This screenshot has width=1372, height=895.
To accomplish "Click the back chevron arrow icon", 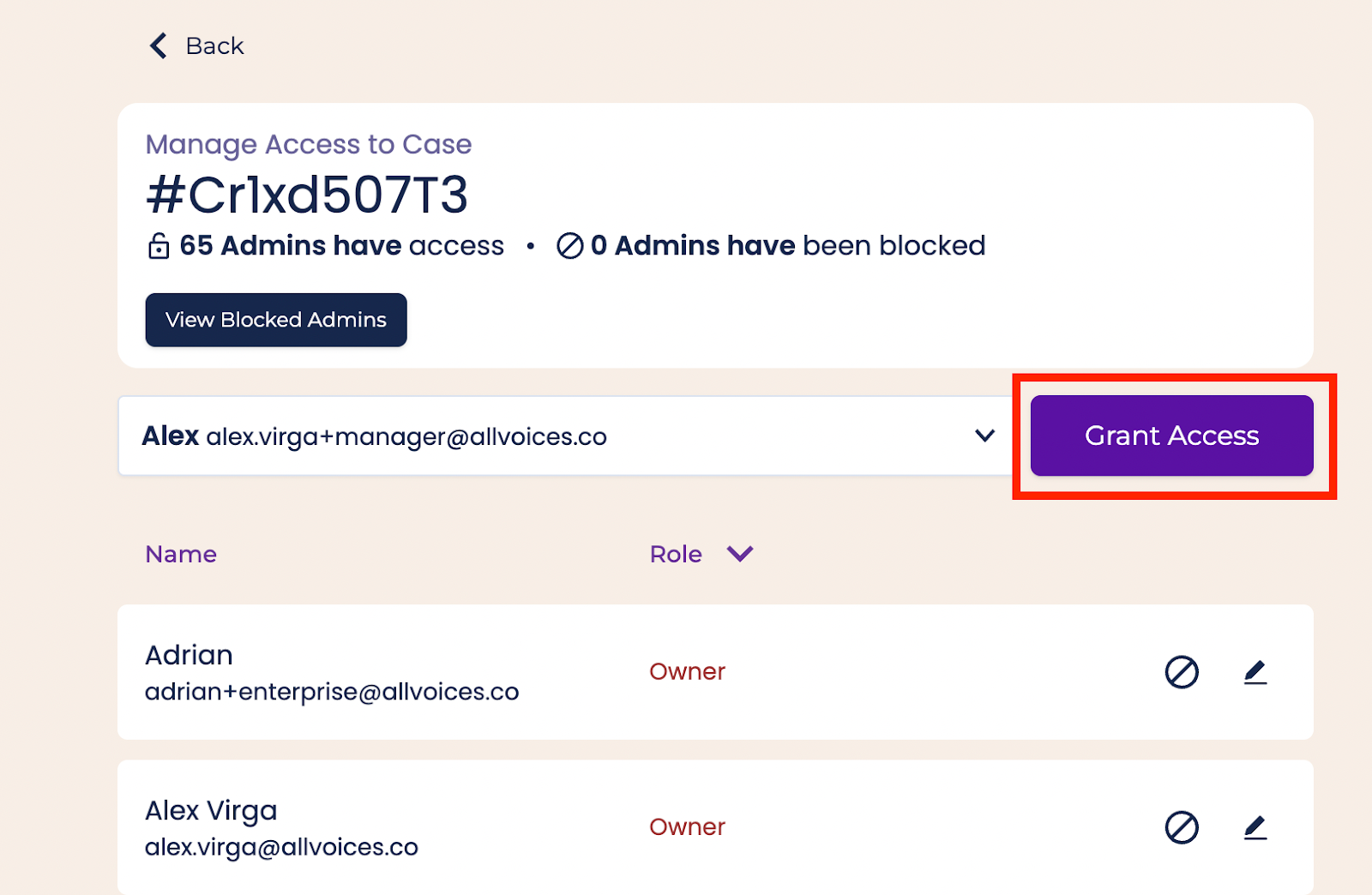I will (x=158, y=45).
